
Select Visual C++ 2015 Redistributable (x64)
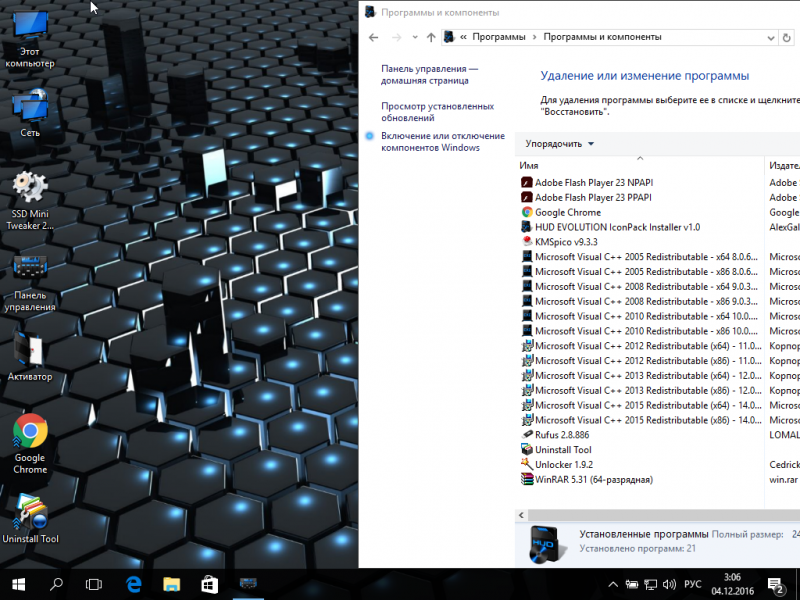point(641,405)
